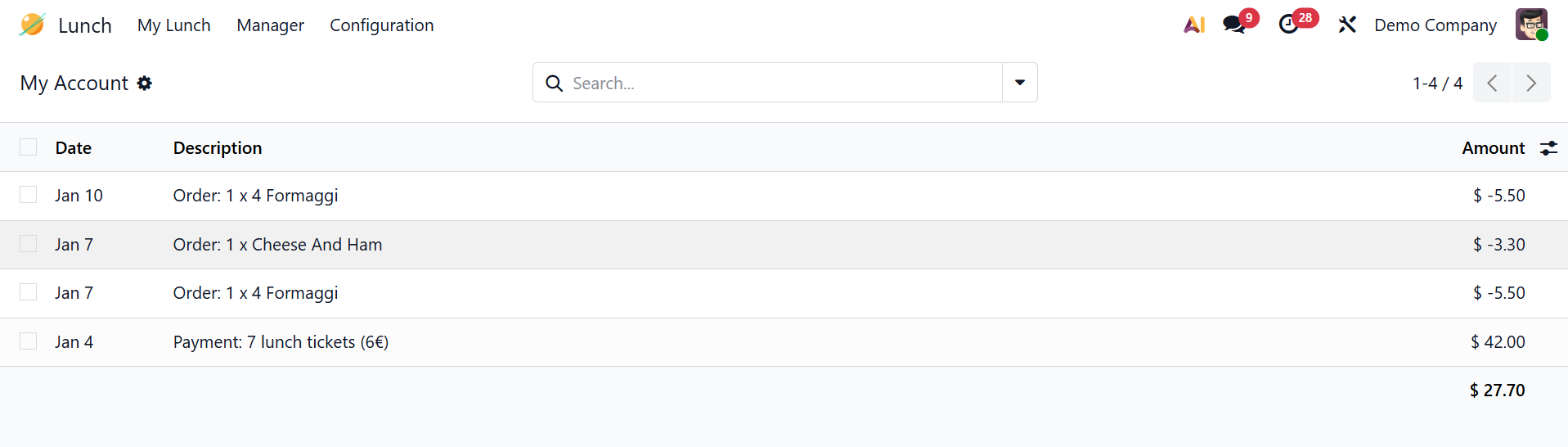The image size is (1568, 447).
Task: Check the Payment 7 lunch tickets row
Action: click(29, 341)
